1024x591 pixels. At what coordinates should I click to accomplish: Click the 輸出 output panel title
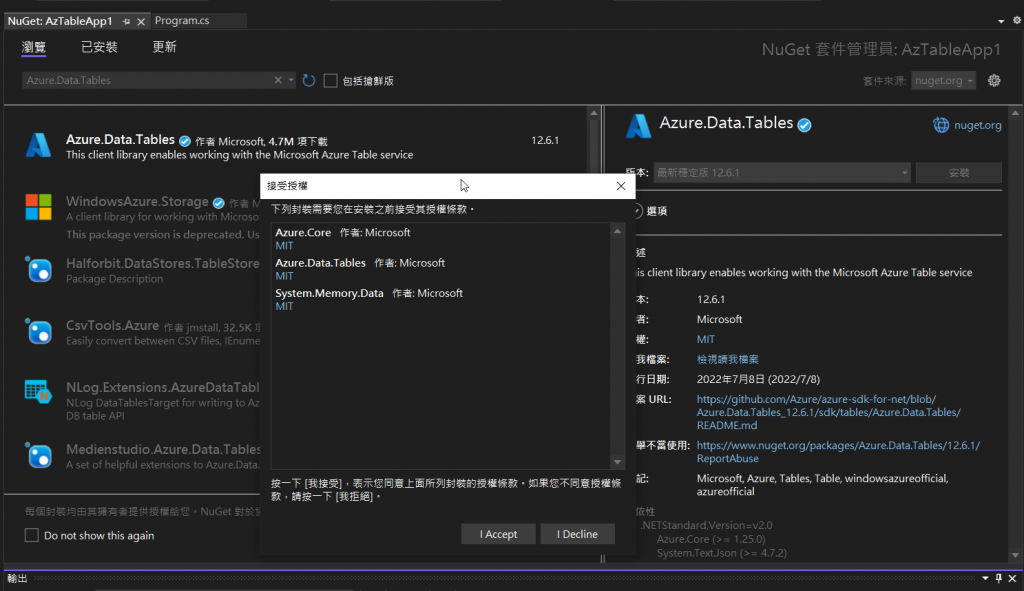17,578
